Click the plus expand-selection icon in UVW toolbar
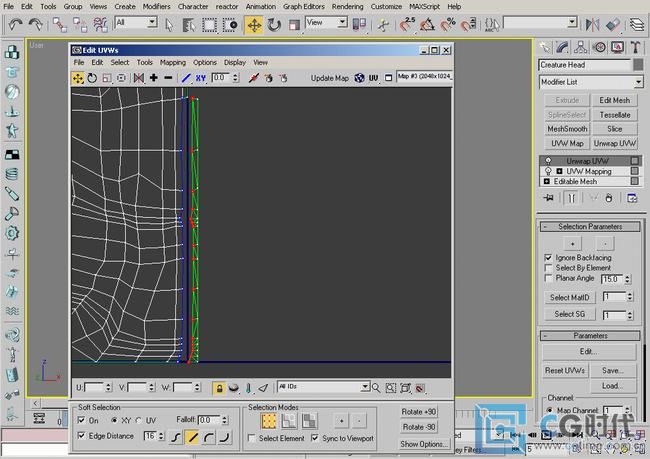 [154, 78]
